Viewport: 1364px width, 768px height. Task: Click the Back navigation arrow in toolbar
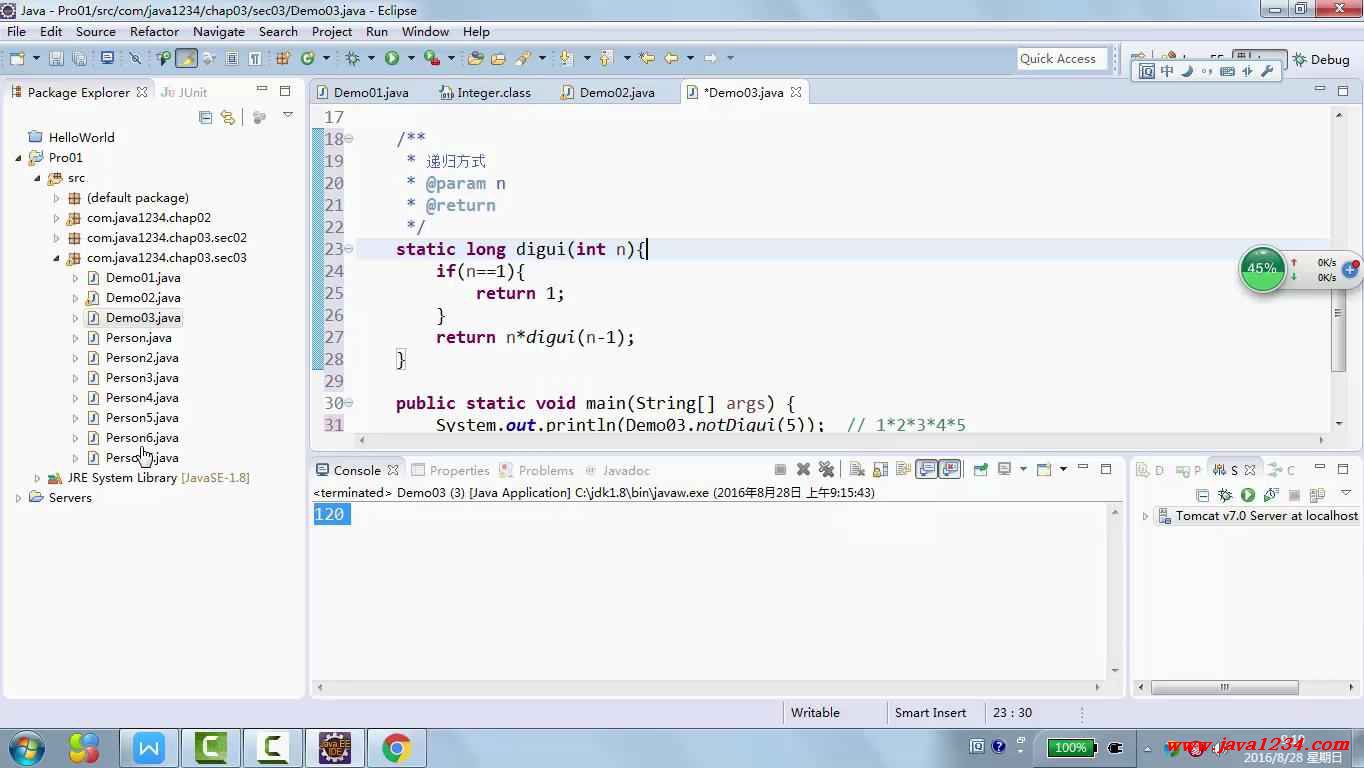(672, 59)
